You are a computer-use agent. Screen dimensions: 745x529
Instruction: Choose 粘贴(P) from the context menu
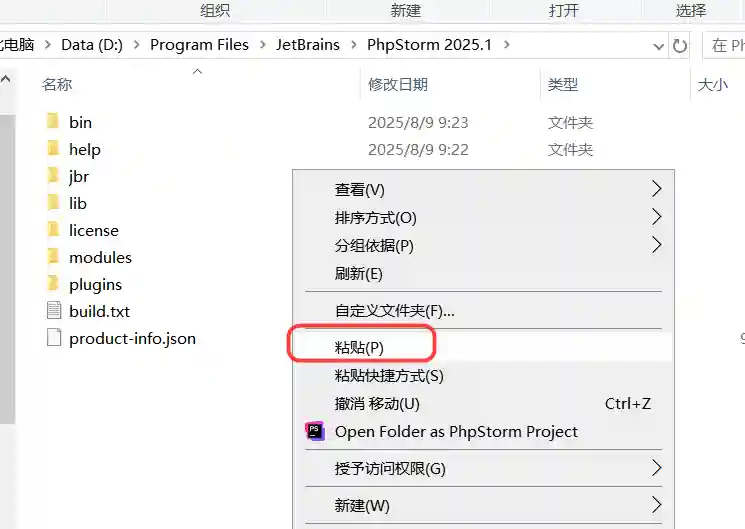[359, 347]
